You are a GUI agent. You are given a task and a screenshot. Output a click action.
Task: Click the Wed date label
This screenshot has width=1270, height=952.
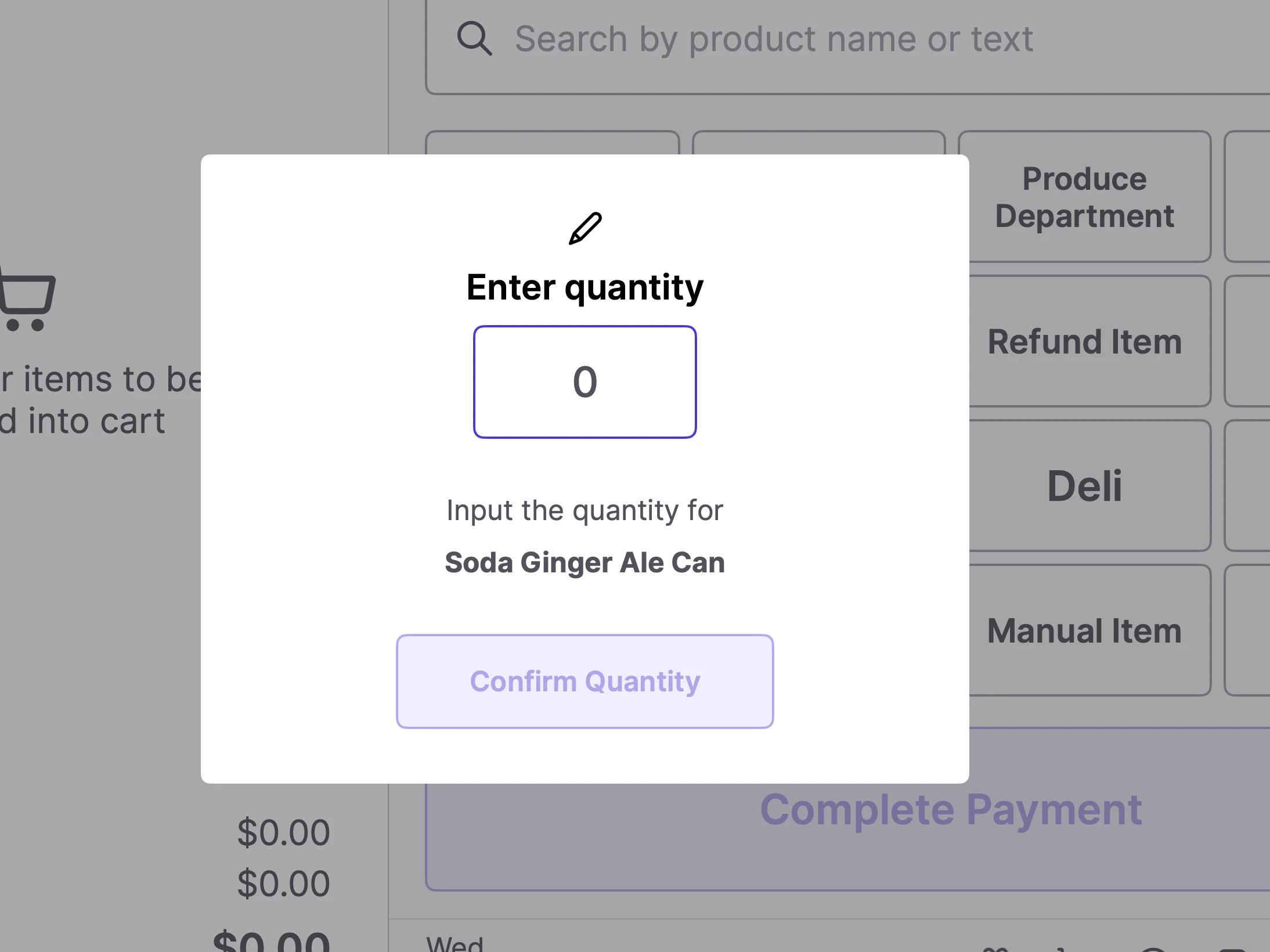coord(454,944)
